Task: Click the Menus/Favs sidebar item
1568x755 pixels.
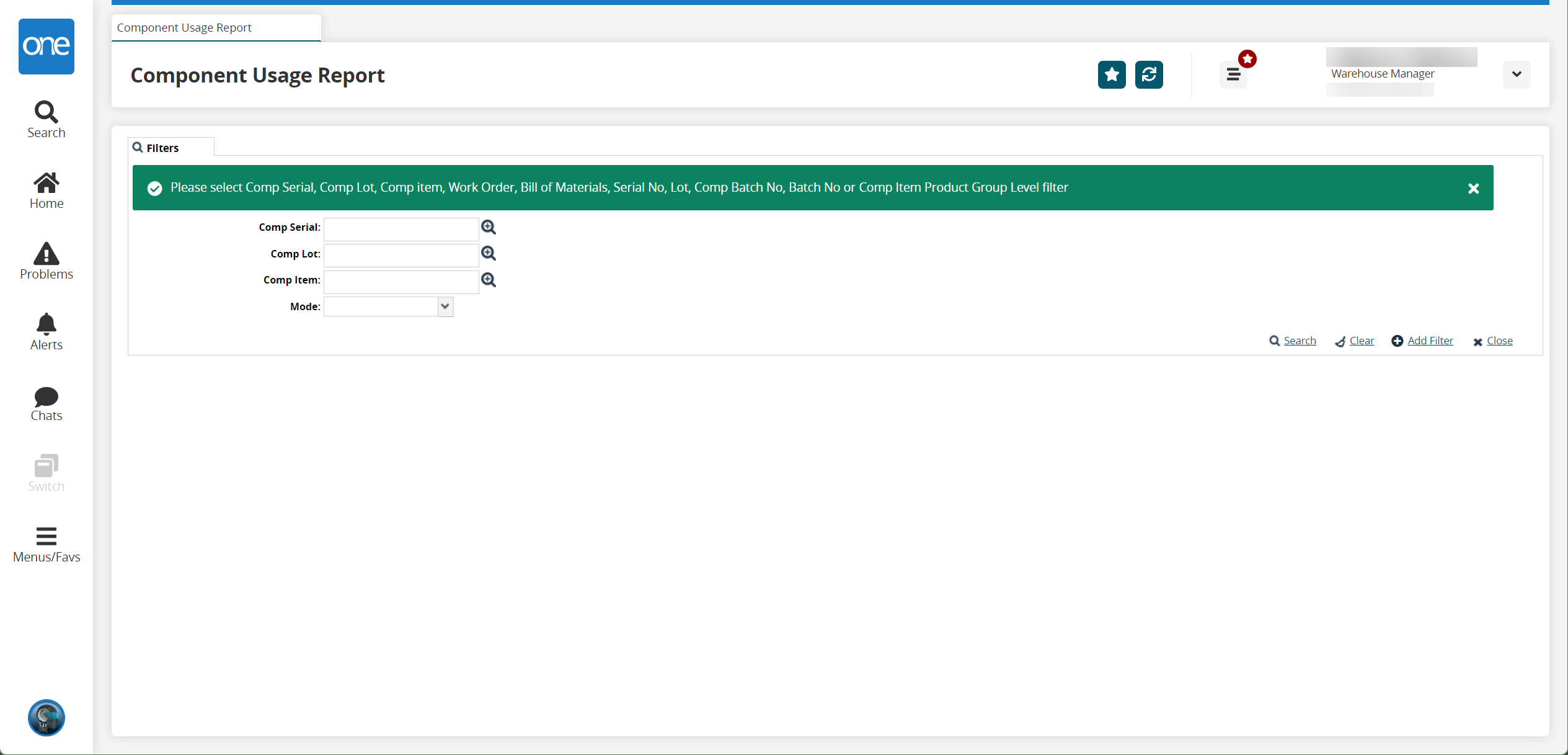Action: pyautogui.click(x=46, y=544)
